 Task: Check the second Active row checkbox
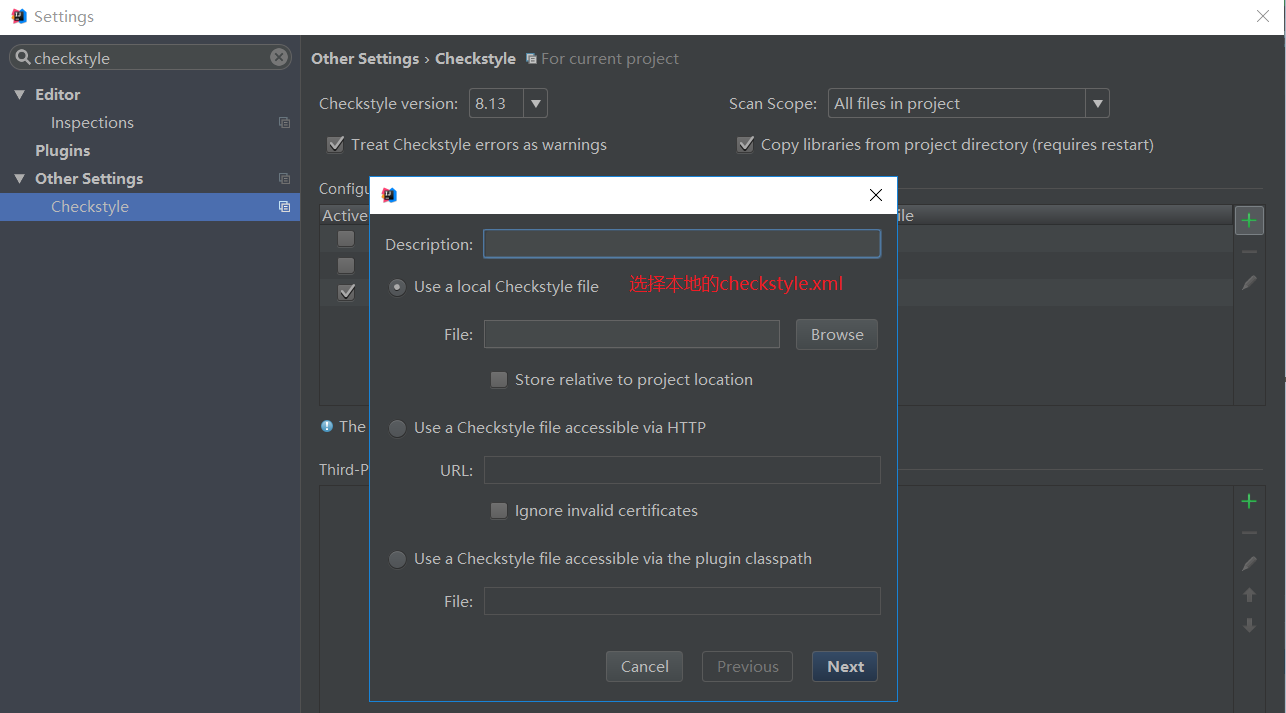coord(346,266)
